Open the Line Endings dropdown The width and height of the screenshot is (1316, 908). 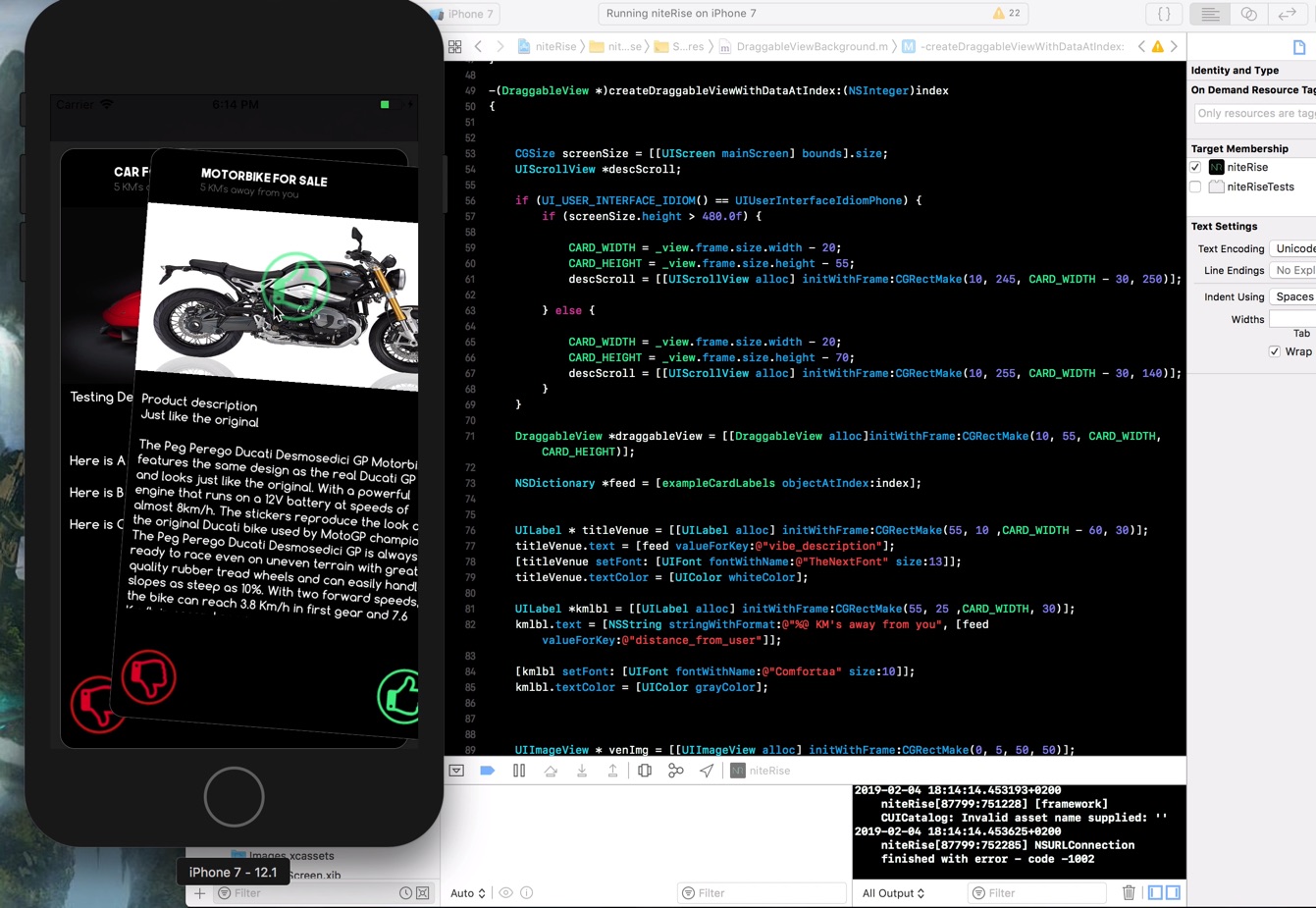[1292, 271]
